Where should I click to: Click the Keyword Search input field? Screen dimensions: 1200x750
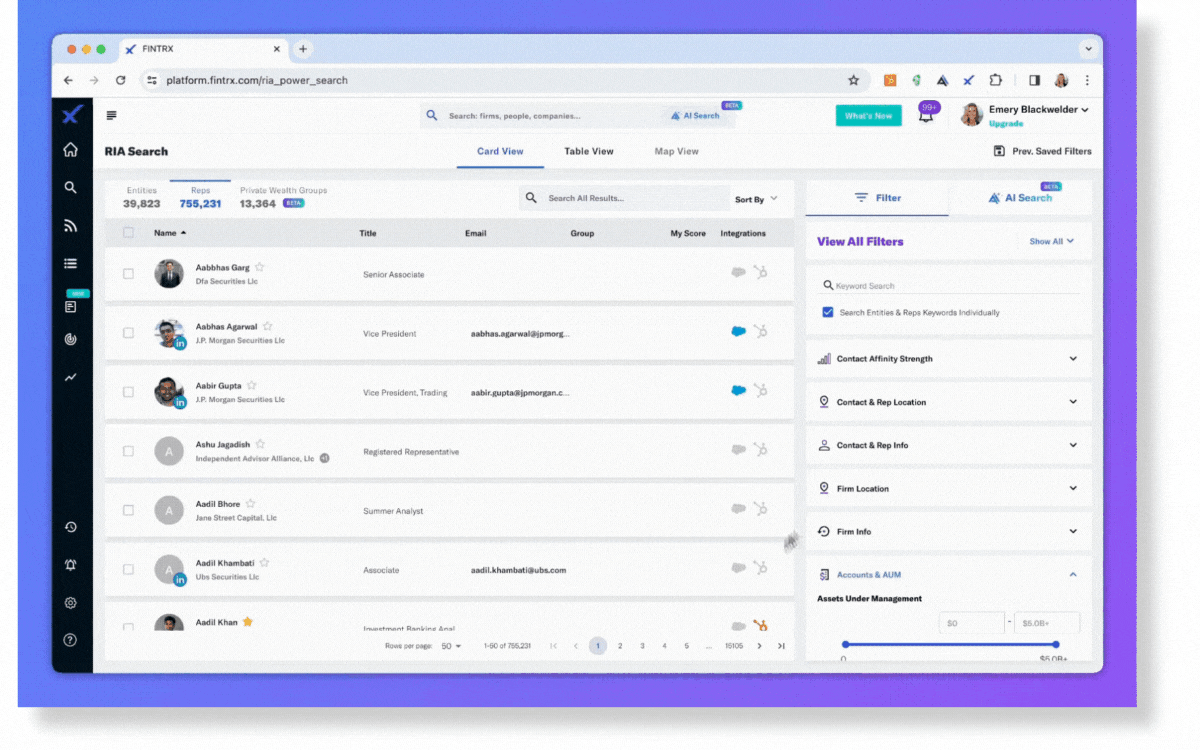[950, 286]
